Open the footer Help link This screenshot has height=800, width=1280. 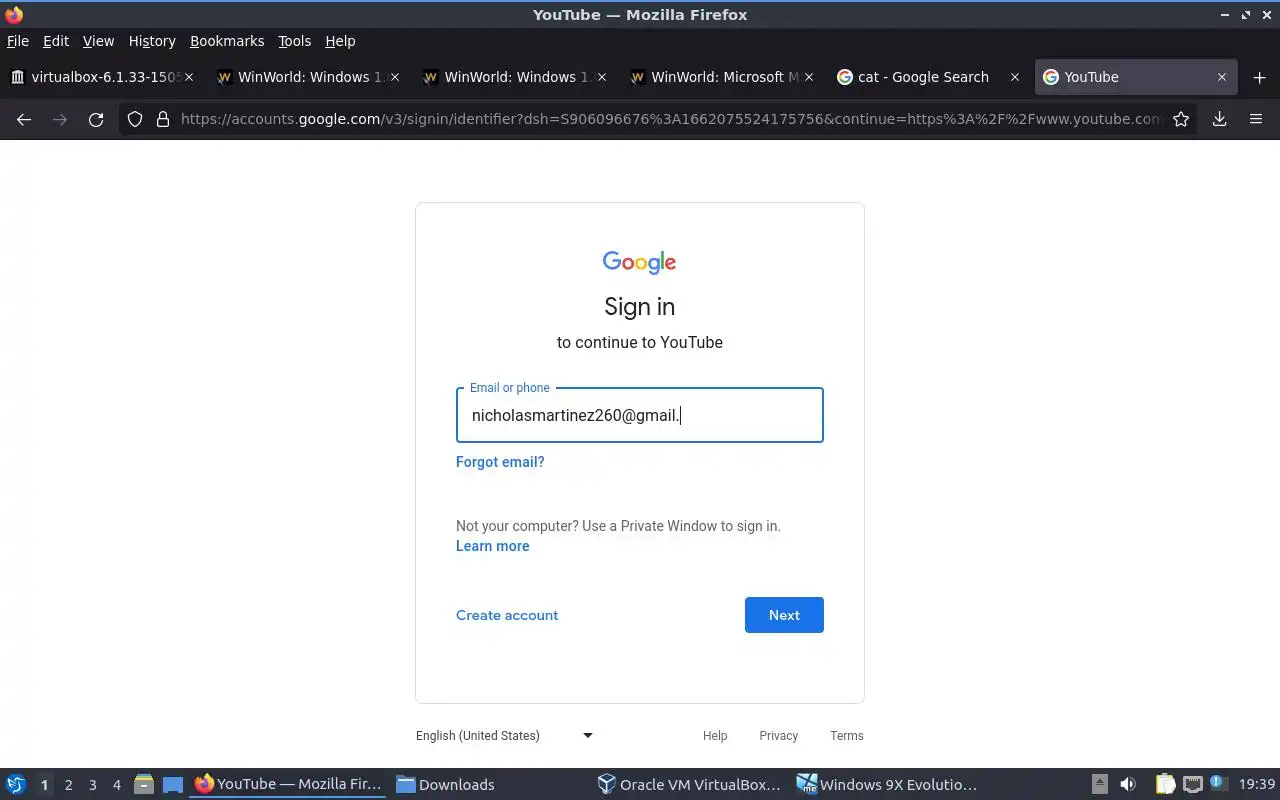(x=715, y=735)
